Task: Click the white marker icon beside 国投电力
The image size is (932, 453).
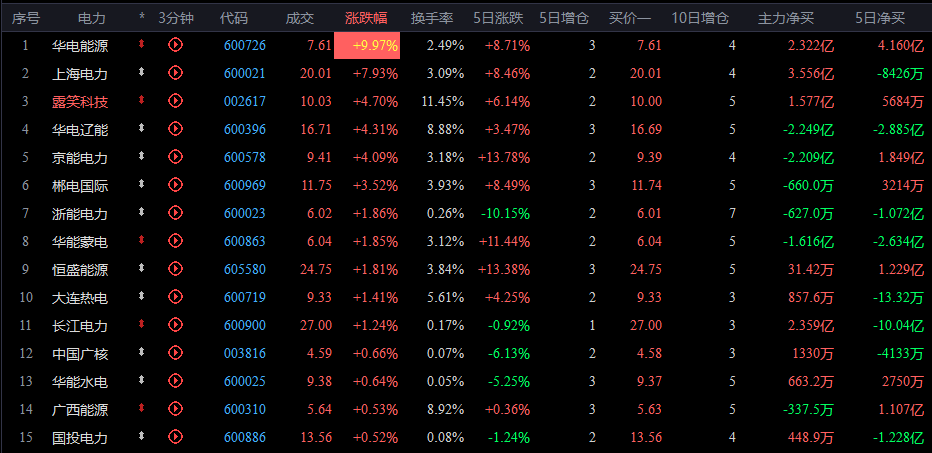Action: point(141,436)
